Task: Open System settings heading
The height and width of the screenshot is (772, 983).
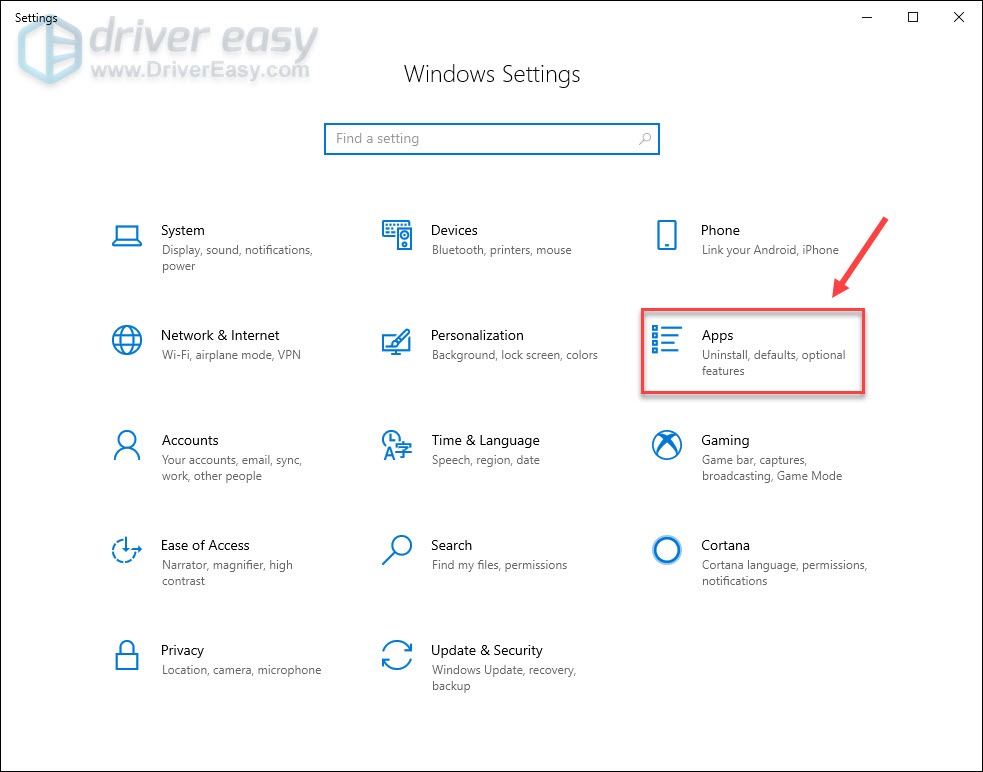Action: coord(182,230)
